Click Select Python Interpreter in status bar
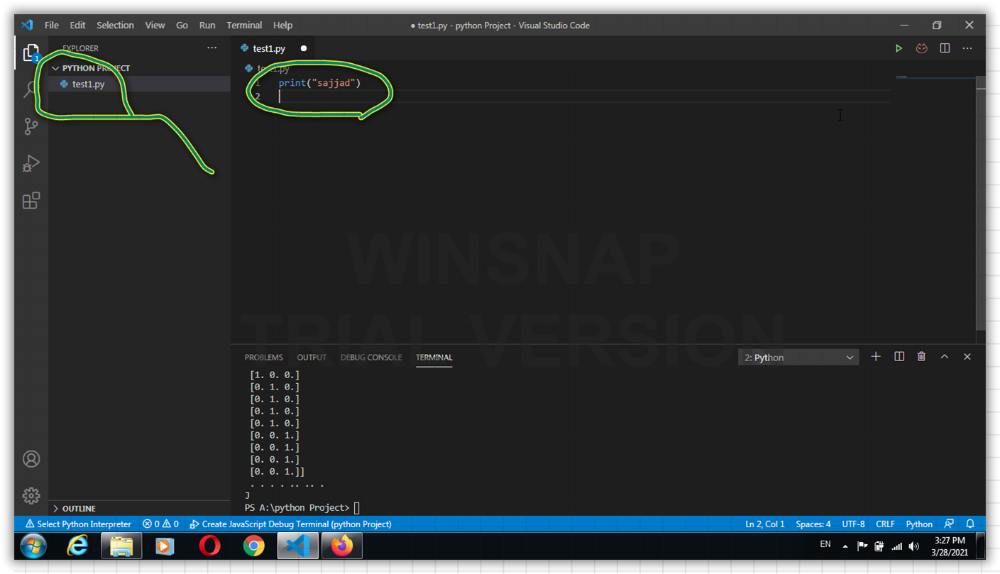 pos(78,524)
